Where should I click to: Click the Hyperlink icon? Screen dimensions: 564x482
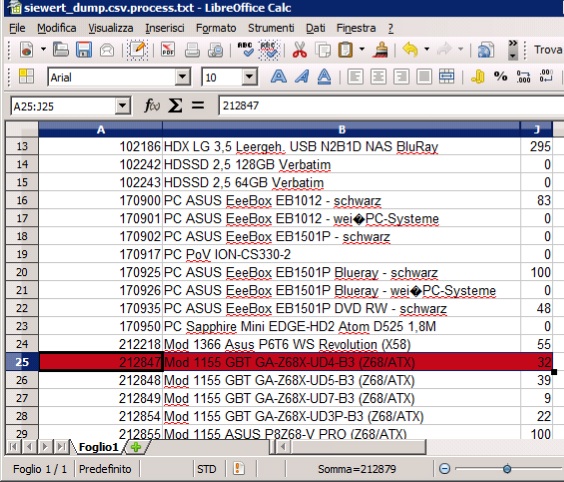click(486, 50)
